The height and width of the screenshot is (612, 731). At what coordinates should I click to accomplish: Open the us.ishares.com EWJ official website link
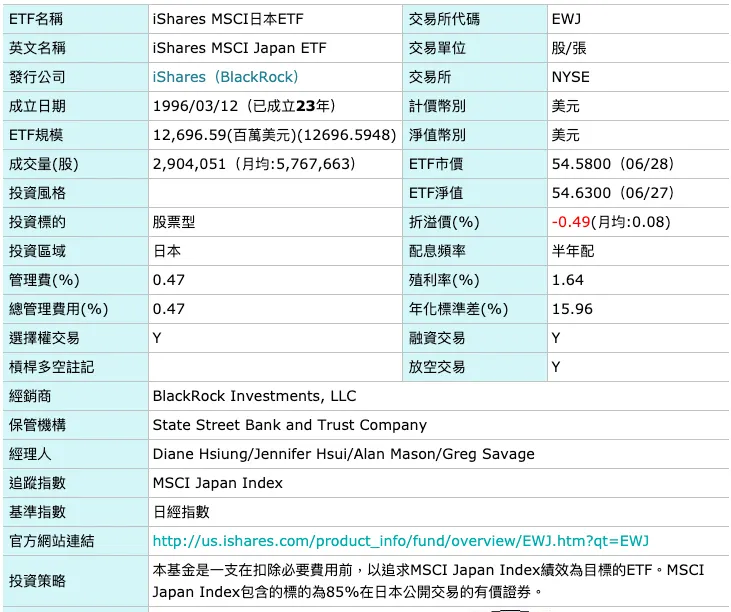400,541
